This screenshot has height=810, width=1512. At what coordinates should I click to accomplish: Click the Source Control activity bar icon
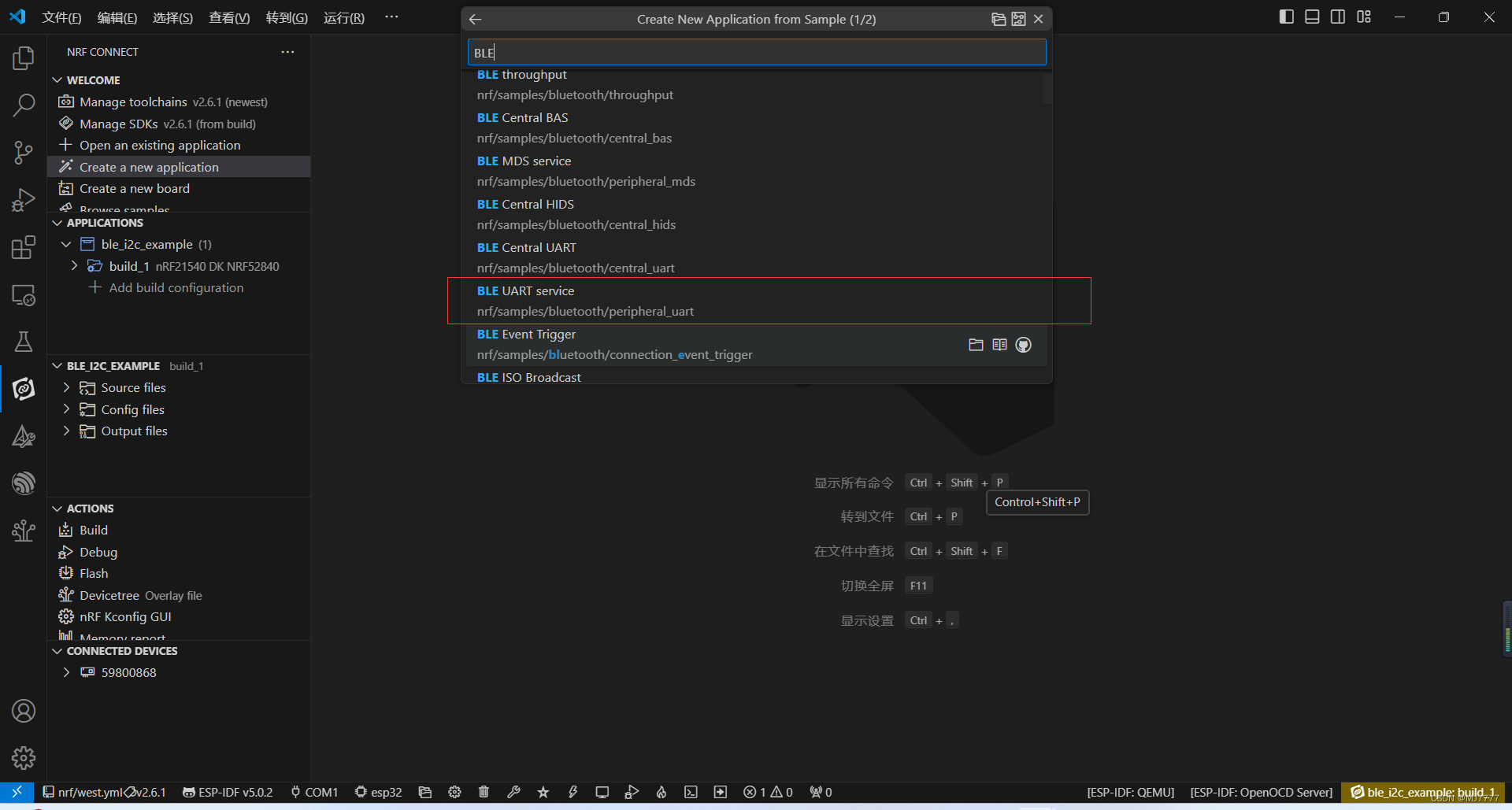[x=23, y=152]
